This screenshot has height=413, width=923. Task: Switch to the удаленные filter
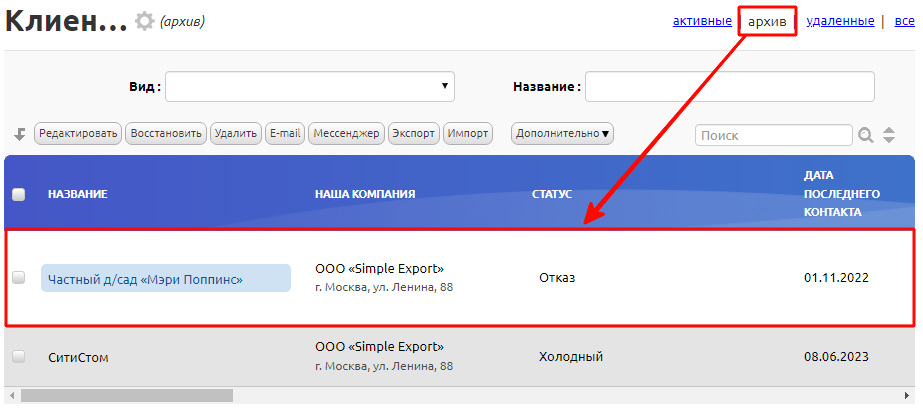pyautogui.click(x=840, y=21)
